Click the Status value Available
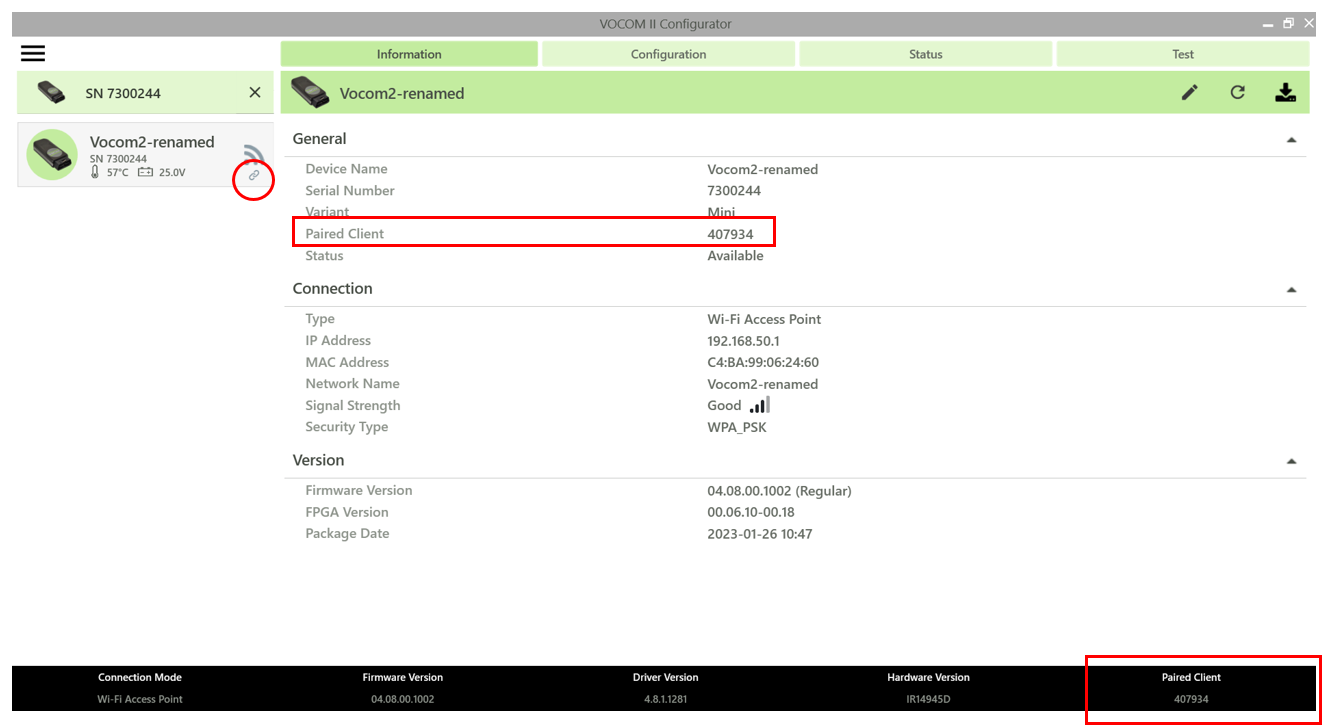The height and width of the screenshot is (727, 1331). point(735,256)
